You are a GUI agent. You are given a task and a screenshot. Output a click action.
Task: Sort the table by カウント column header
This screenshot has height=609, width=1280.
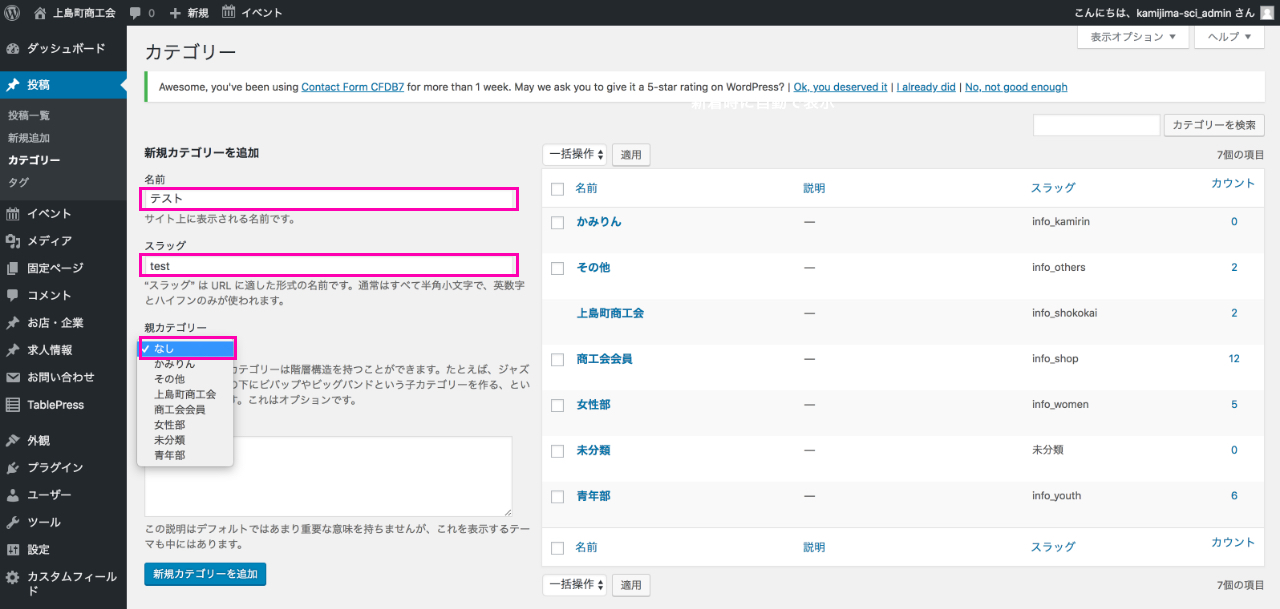point(1232,183)
